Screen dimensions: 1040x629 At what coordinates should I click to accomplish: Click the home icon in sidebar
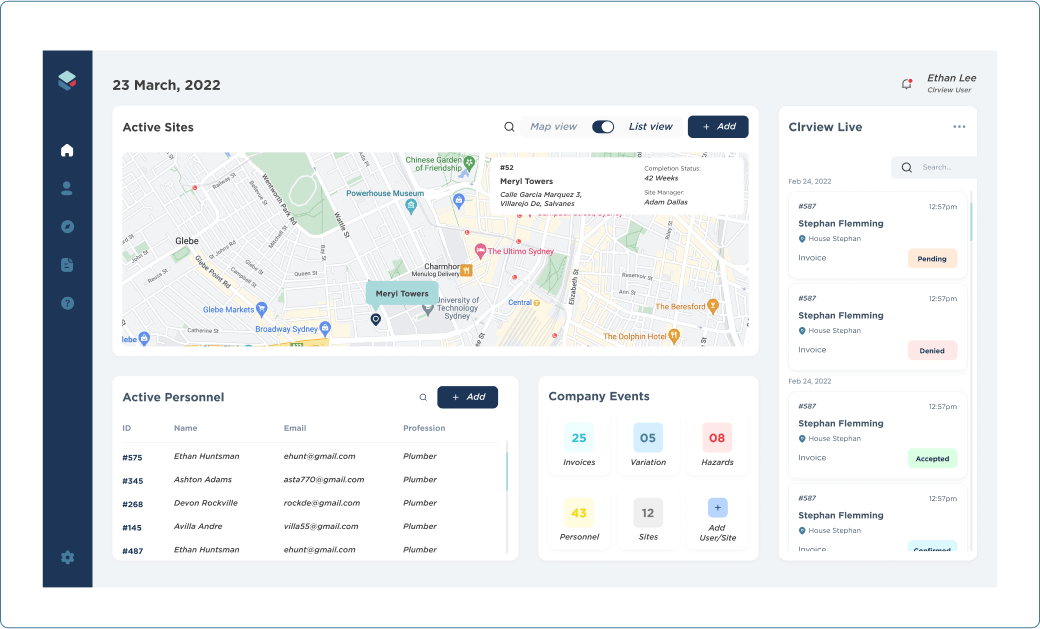click(x=67, y=151)
